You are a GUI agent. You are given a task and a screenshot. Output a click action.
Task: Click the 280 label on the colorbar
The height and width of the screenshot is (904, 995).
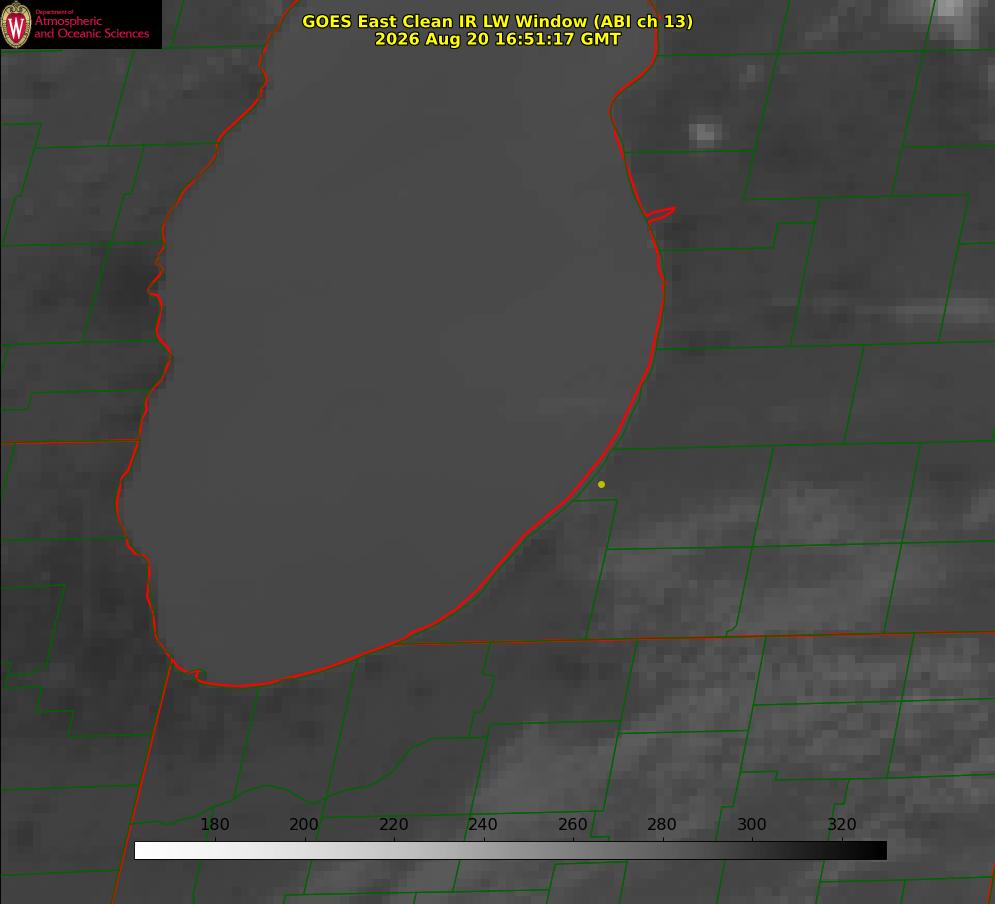pyautogui.click(x=662, y=824)
